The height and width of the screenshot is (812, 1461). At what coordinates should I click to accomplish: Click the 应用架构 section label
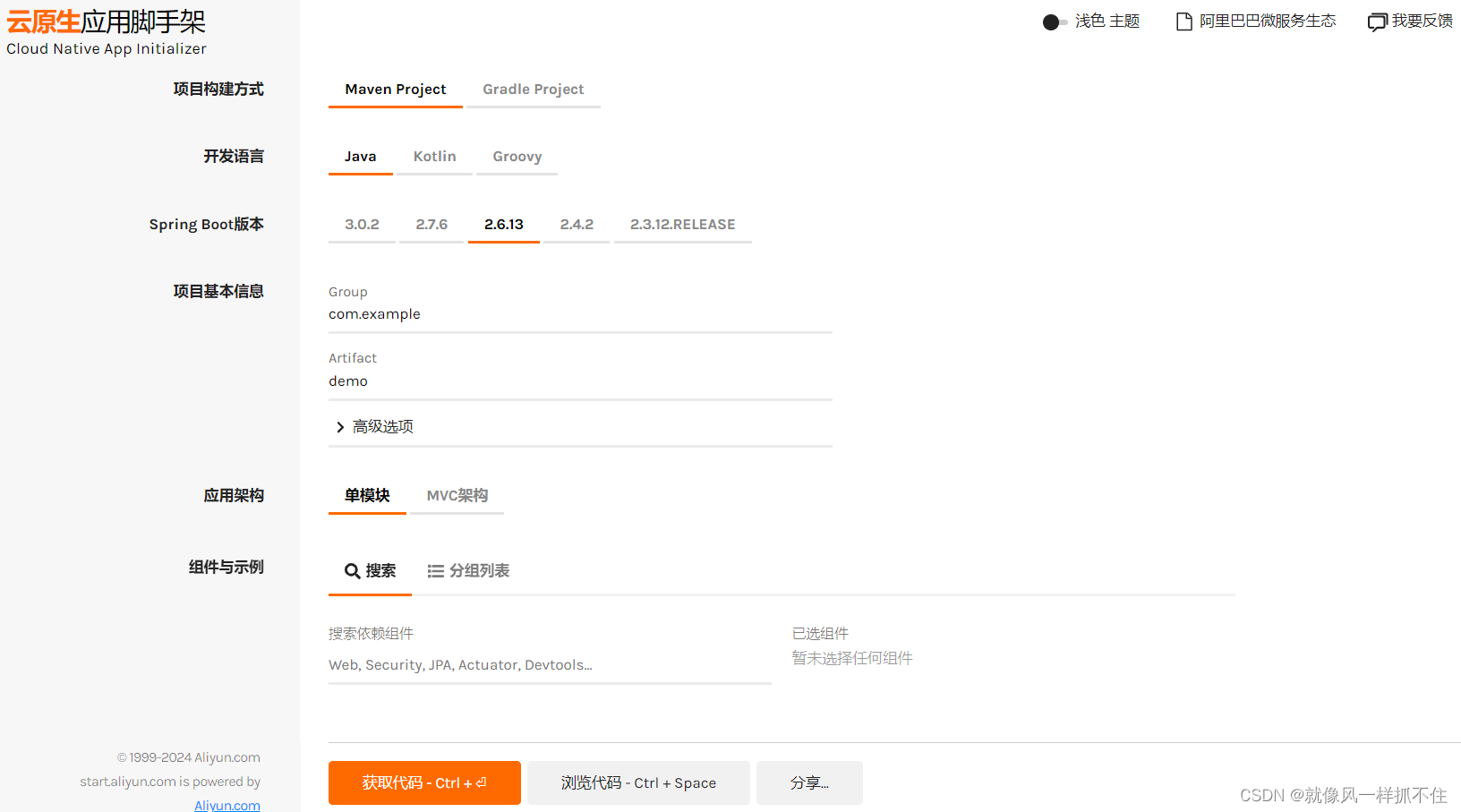click(x=234, y=496)
